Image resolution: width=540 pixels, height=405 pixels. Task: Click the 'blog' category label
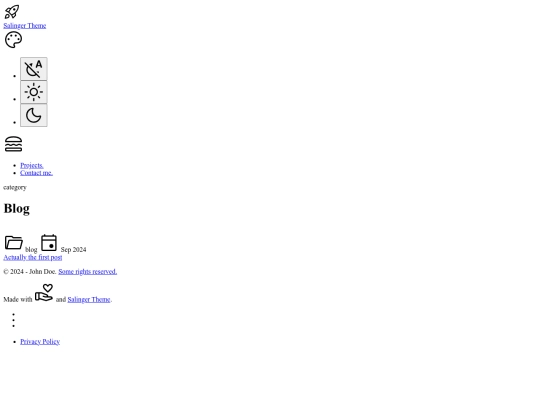pyautogui.click(x=31, y=249)
